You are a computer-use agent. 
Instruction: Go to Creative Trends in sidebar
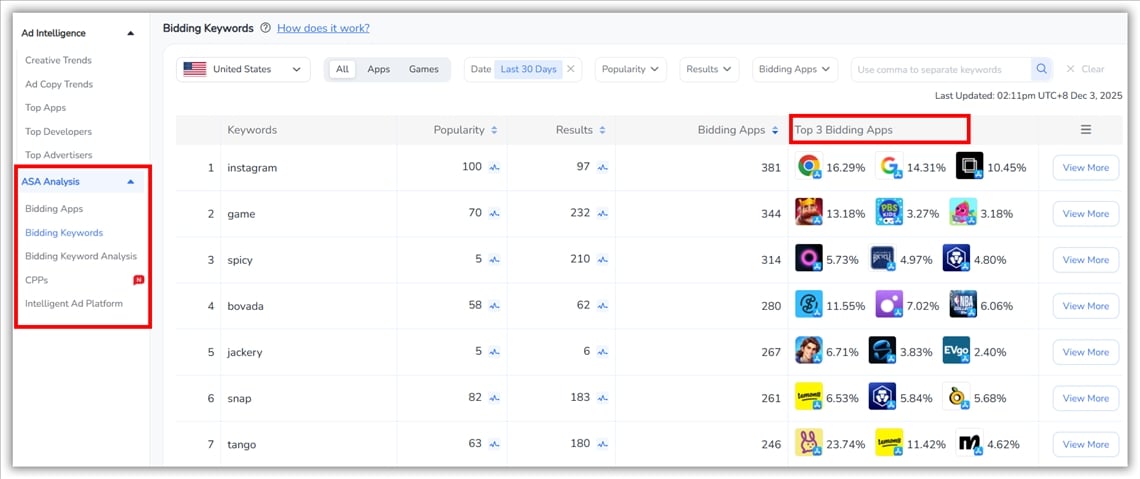click(58, 60)
